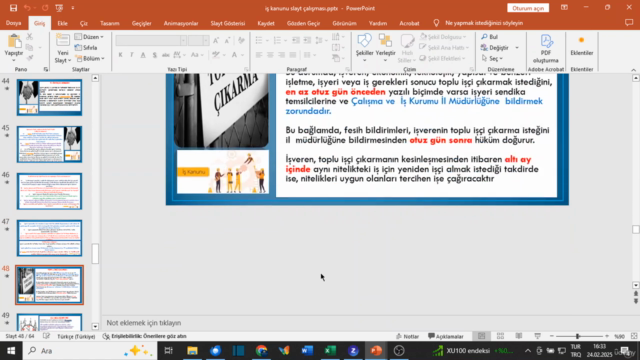640x360 pixels.
Task: Toggle justify text alignment
Action: tap(293, 55)
